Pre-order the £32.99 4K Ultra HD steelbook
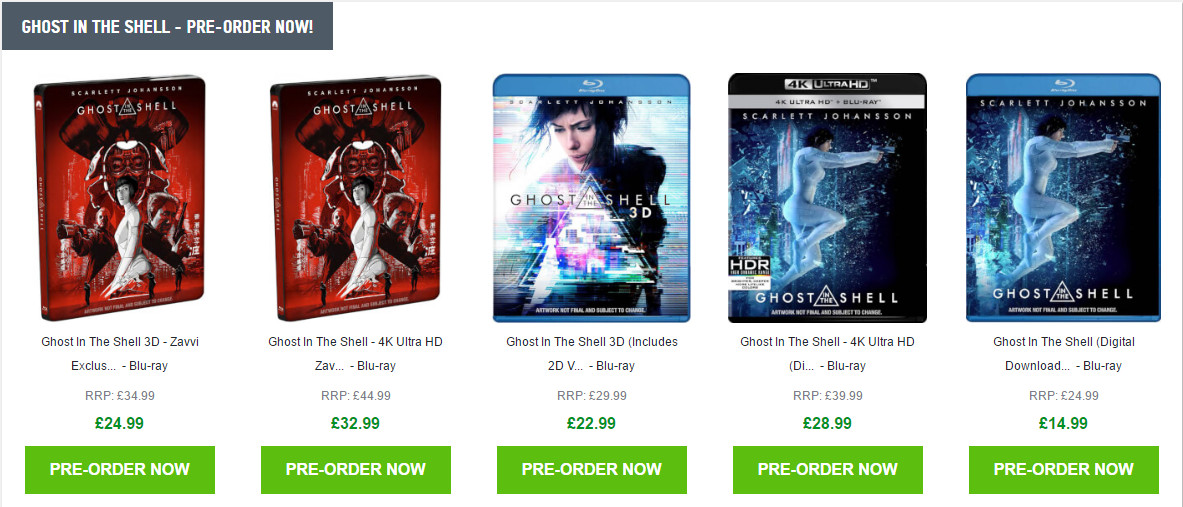This screenshot has height=507, width=1183. click(355, 469)
